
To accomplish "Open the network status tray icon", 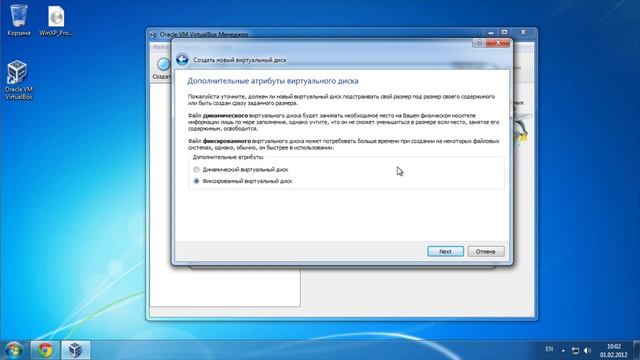I will point(575,351).
